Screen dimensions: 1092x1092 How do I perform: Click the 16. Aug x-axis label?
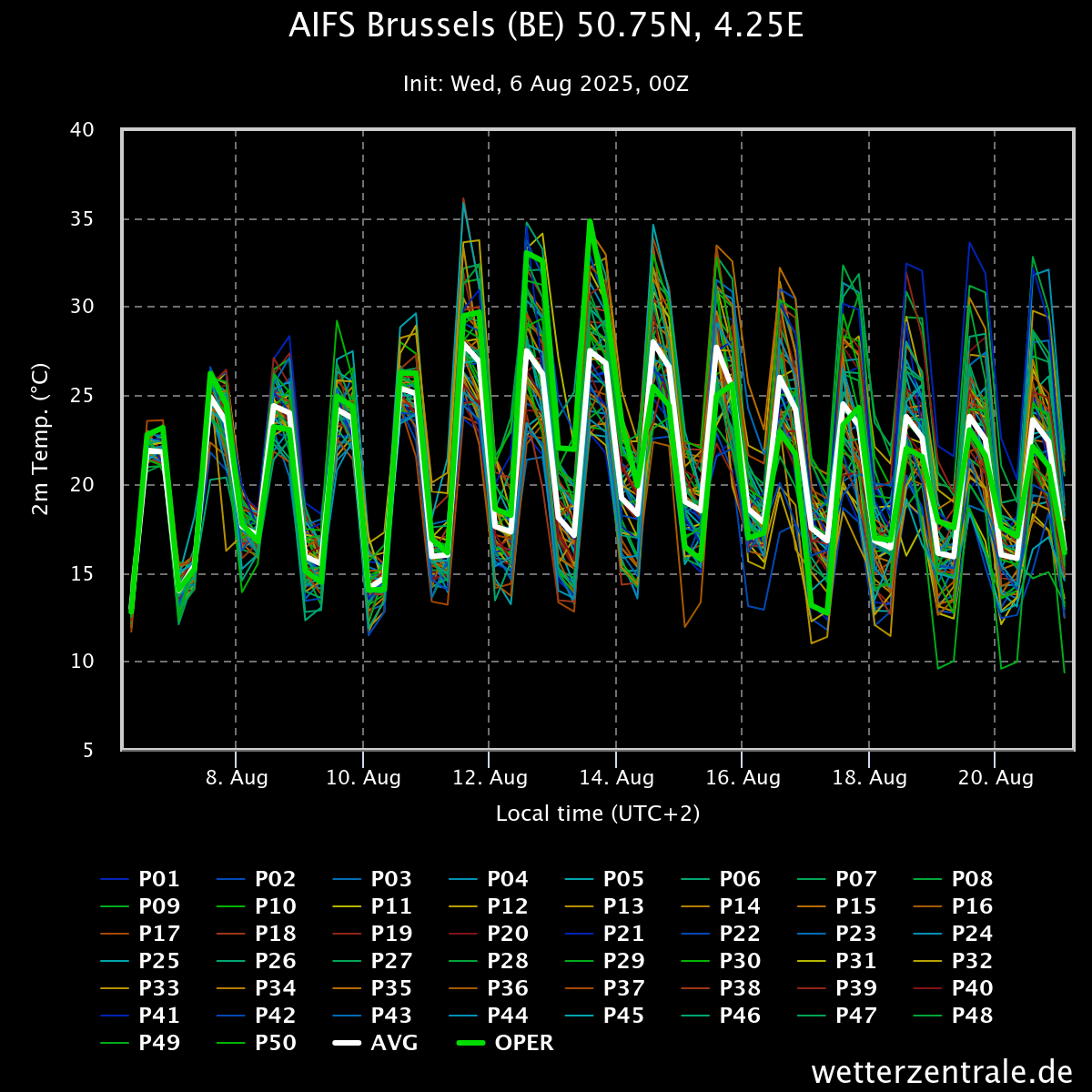click(x=743, y=778)
